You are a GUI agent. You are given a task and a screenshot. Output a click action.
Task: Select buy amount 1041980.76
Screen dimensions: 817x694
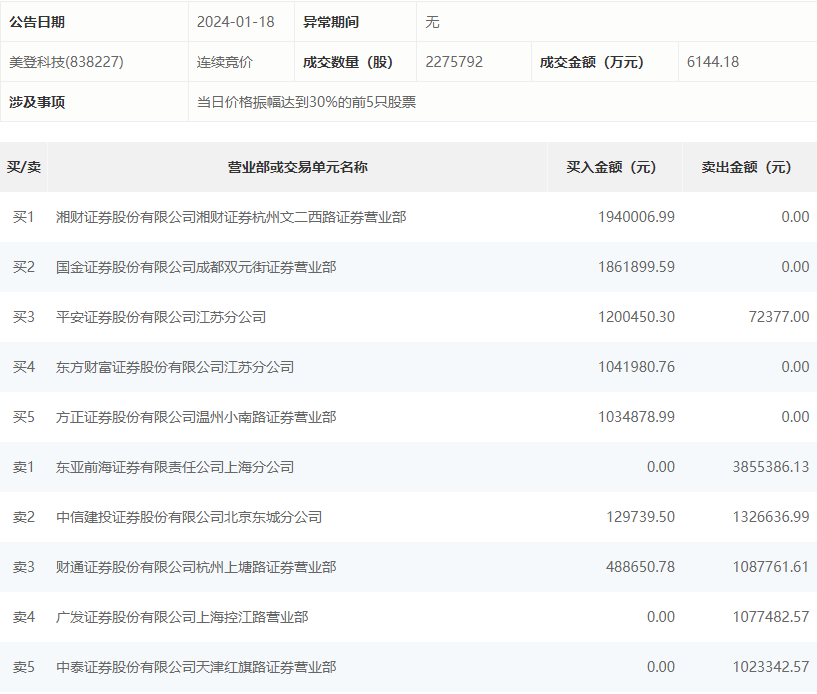(x=636, y=367)
